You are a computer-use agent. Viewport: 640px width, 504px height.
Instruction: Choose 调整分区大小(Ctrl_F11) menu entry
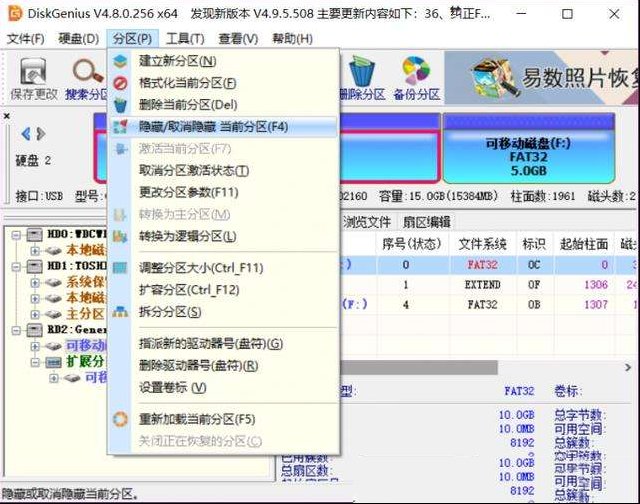coord(223,268)
